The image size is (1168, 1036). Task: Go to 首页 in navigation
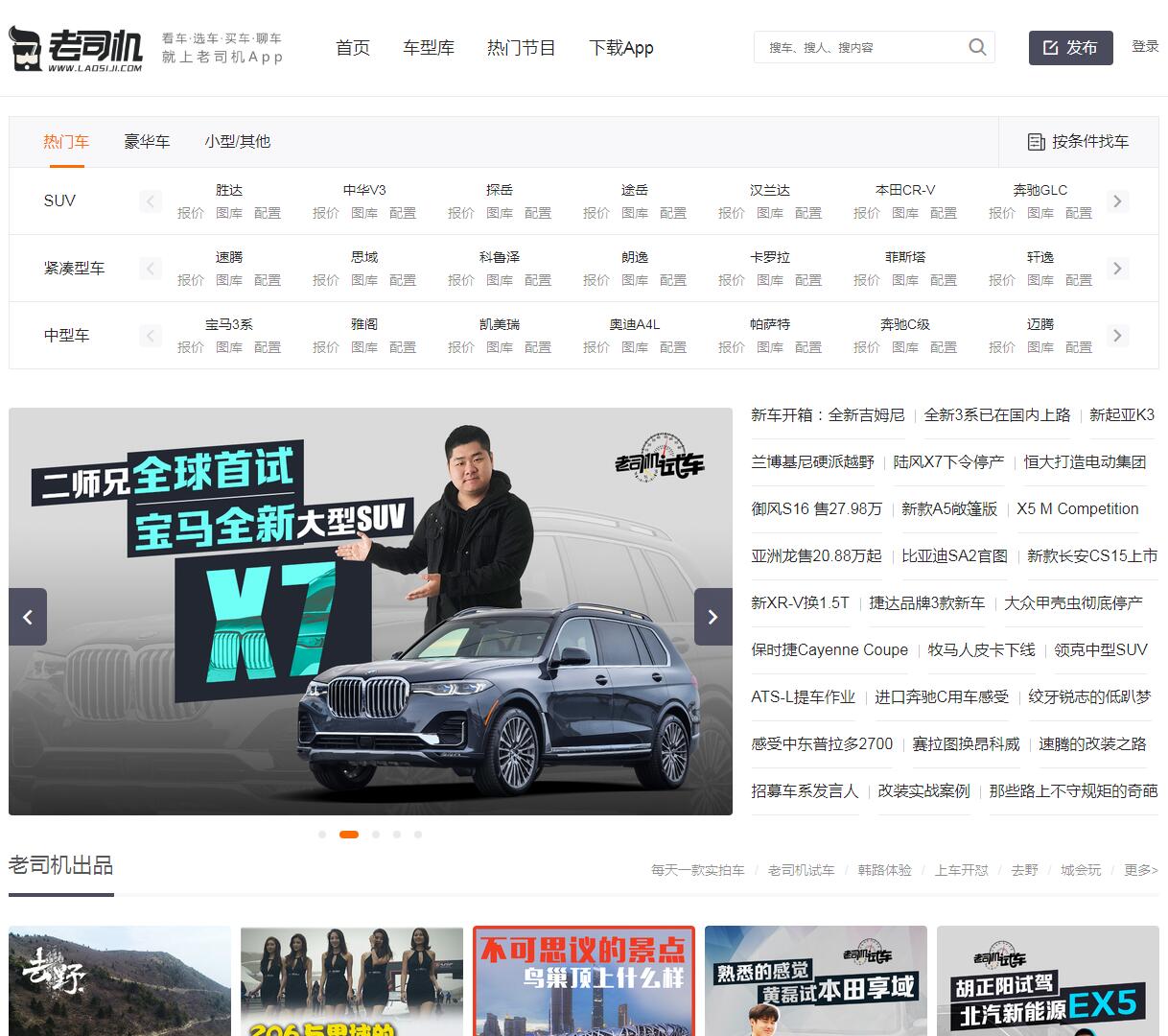[353, 48]
